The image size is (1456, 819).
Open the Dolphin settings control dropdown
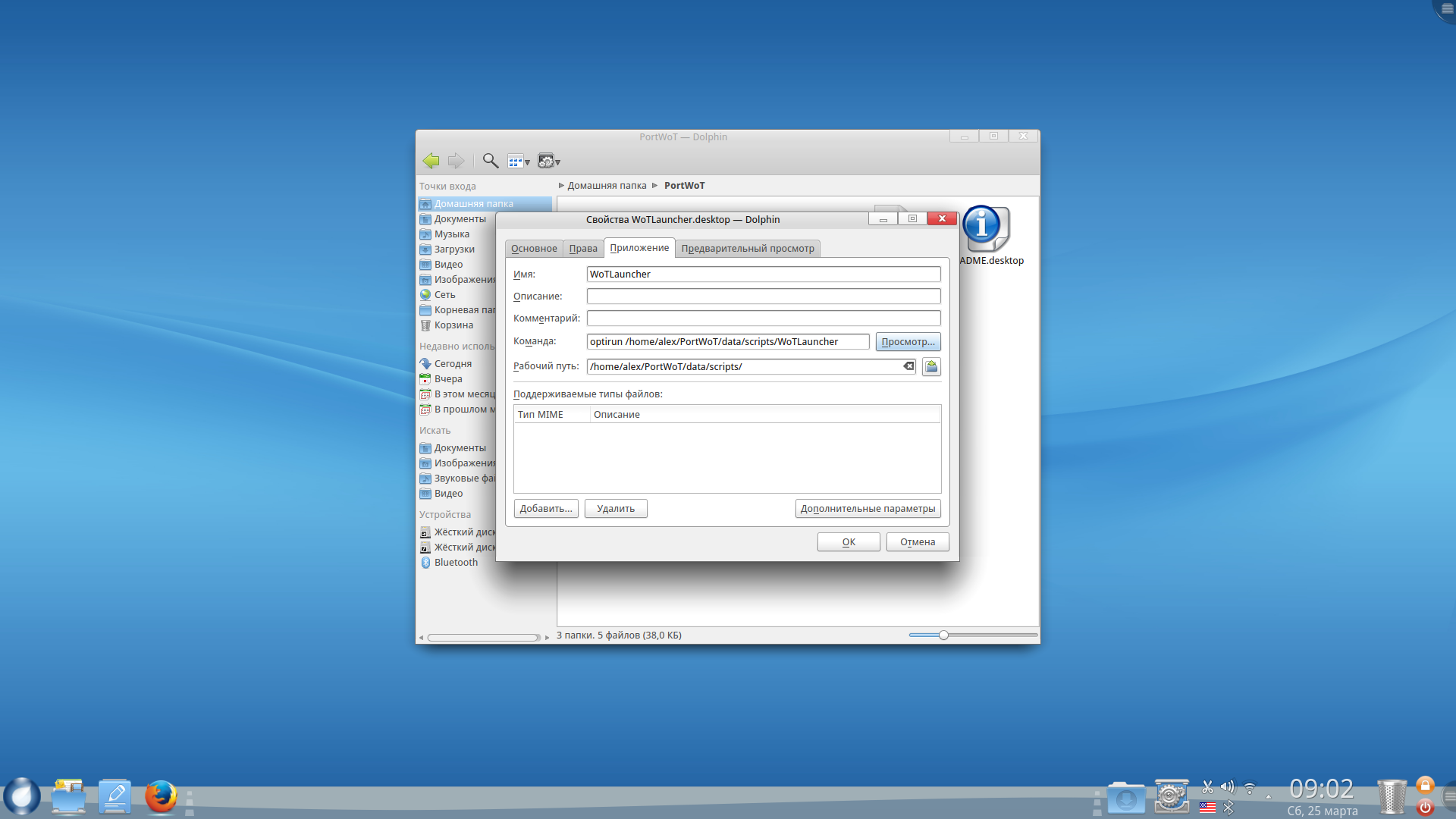point(549,162)
